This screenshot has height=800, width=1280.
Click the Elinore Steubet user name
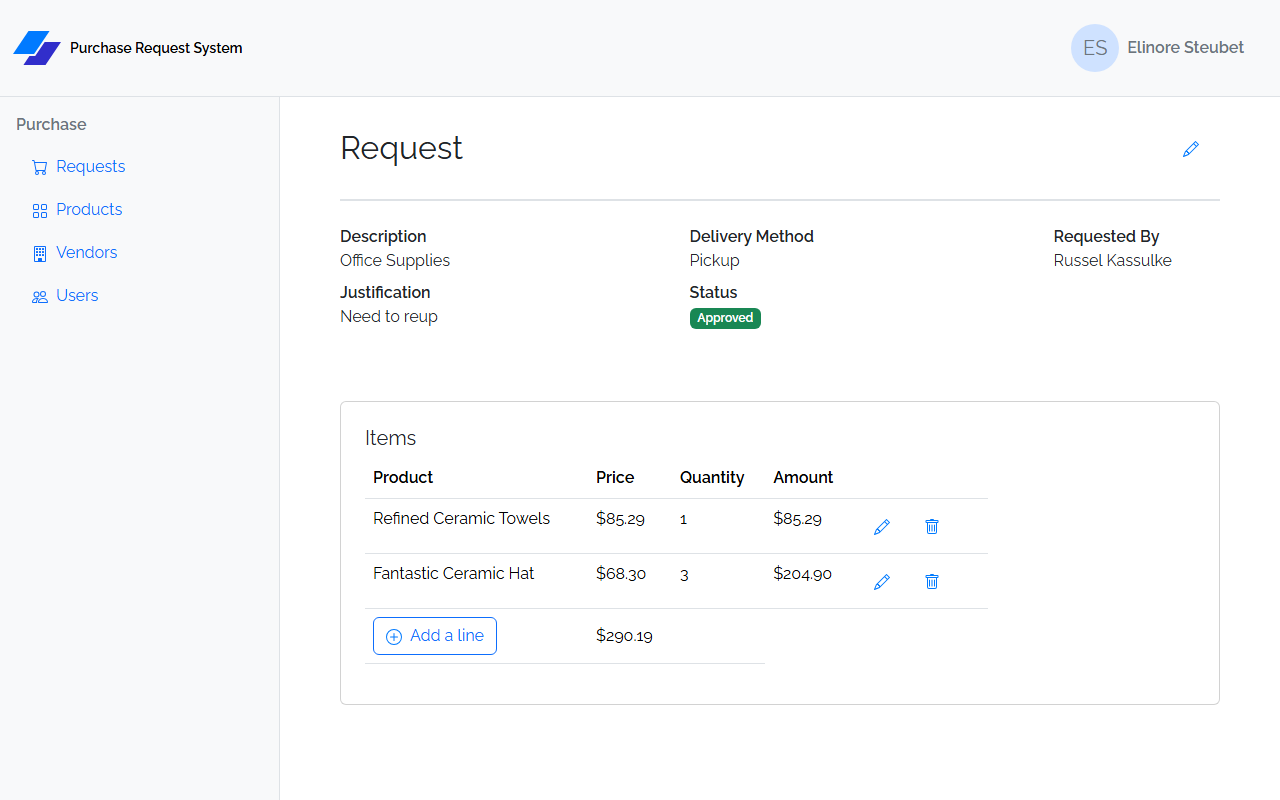[x=1186, y=47]
